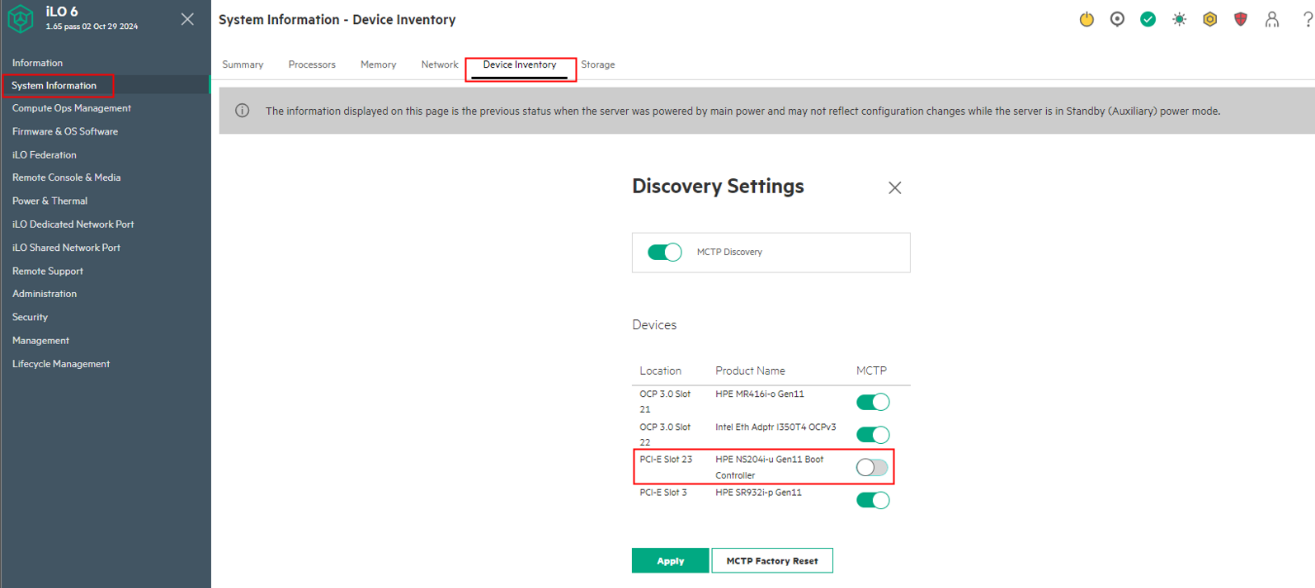The height and width of the screenshot is (588, 1315).
Task: Open help via the question mark icon
Action: click(x=1307, y=19)
